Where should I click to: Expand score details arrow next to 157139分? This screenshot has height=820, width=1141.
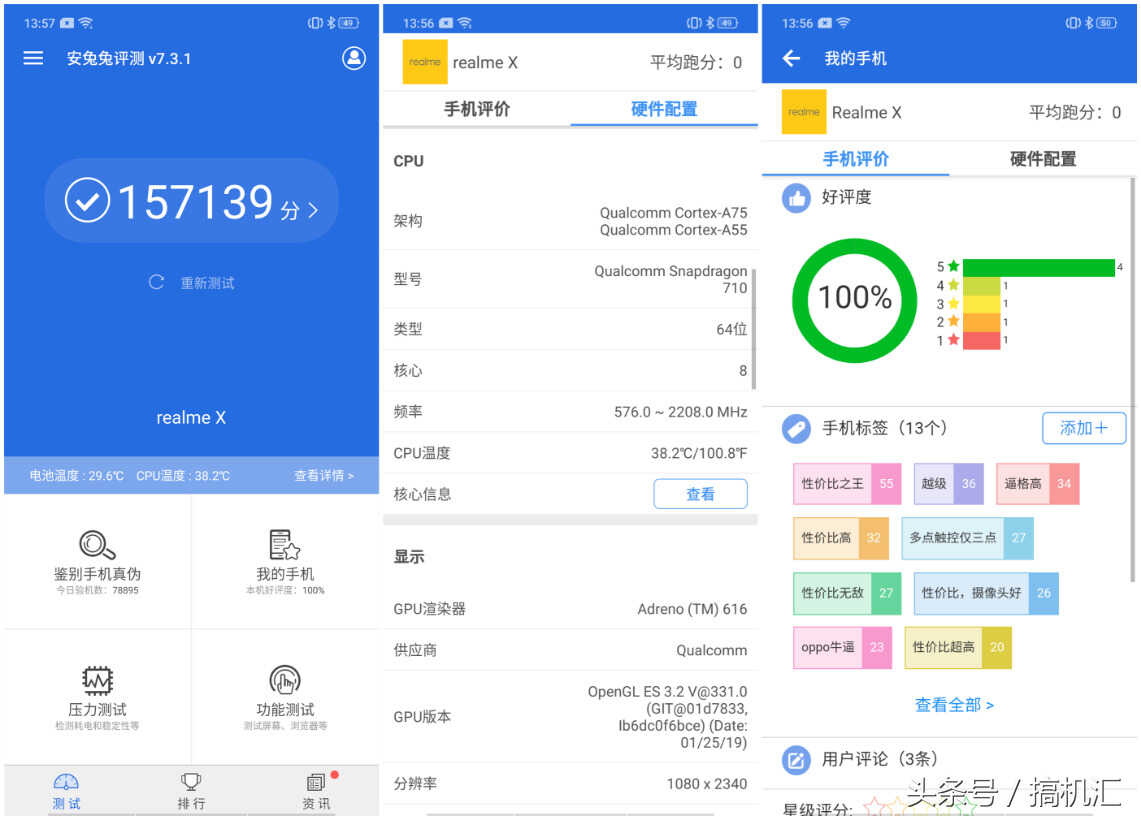pyautogui.click(x=313, y=210)
